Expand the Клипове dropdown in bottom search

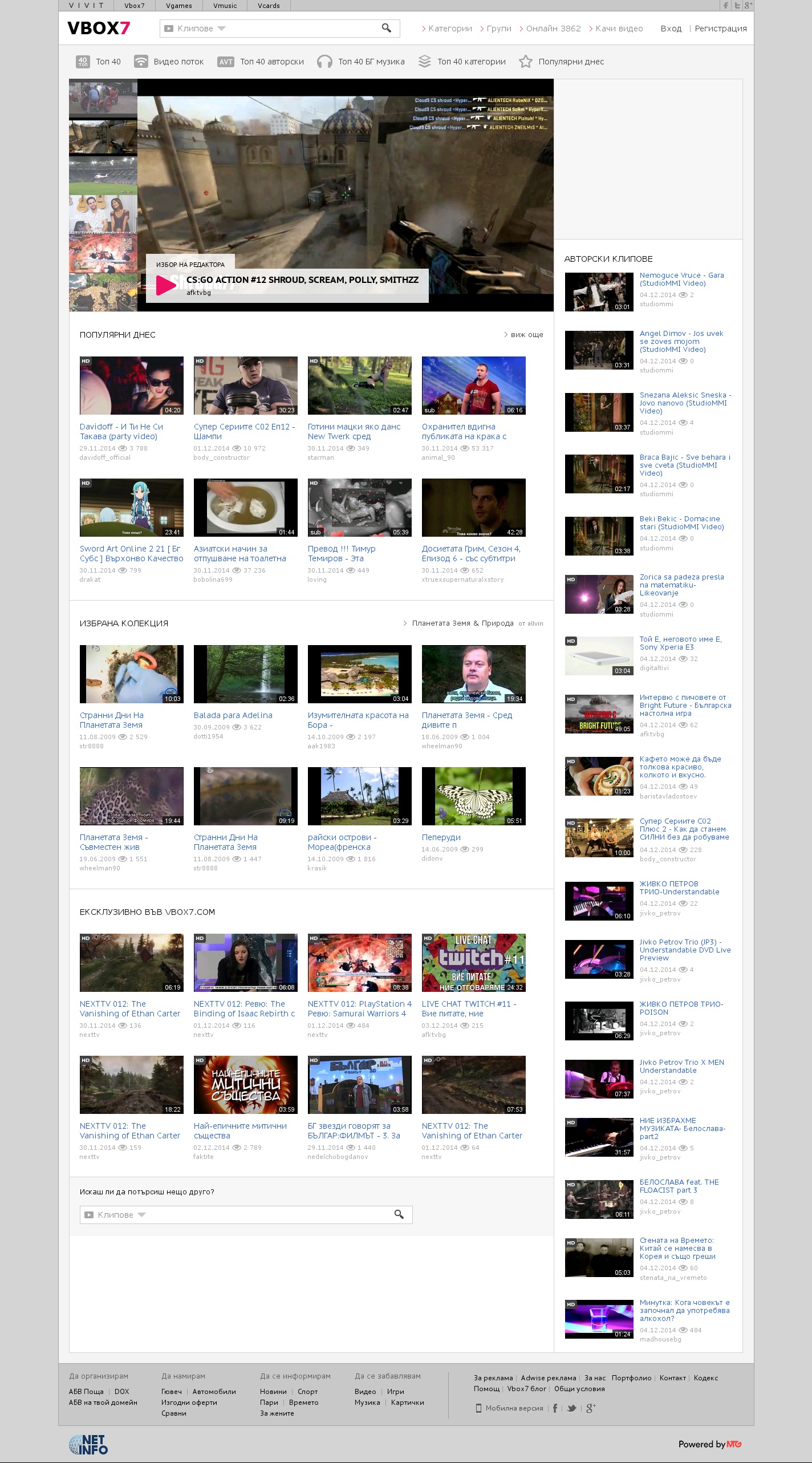142,1215
